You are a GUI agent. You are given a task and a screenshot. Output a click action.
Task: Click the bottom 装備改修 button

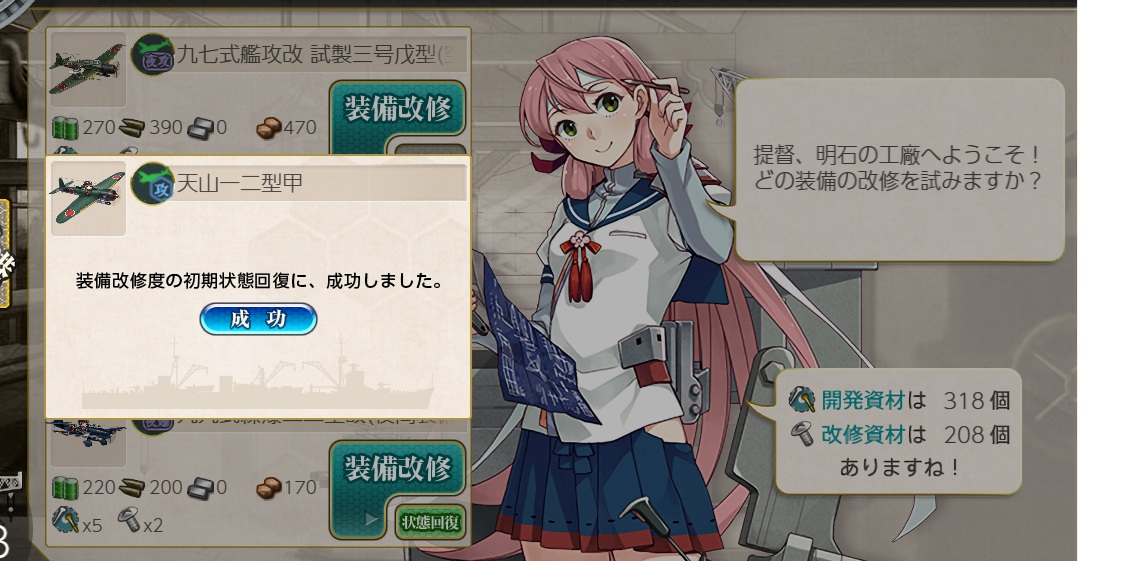(x=398, y=469)
